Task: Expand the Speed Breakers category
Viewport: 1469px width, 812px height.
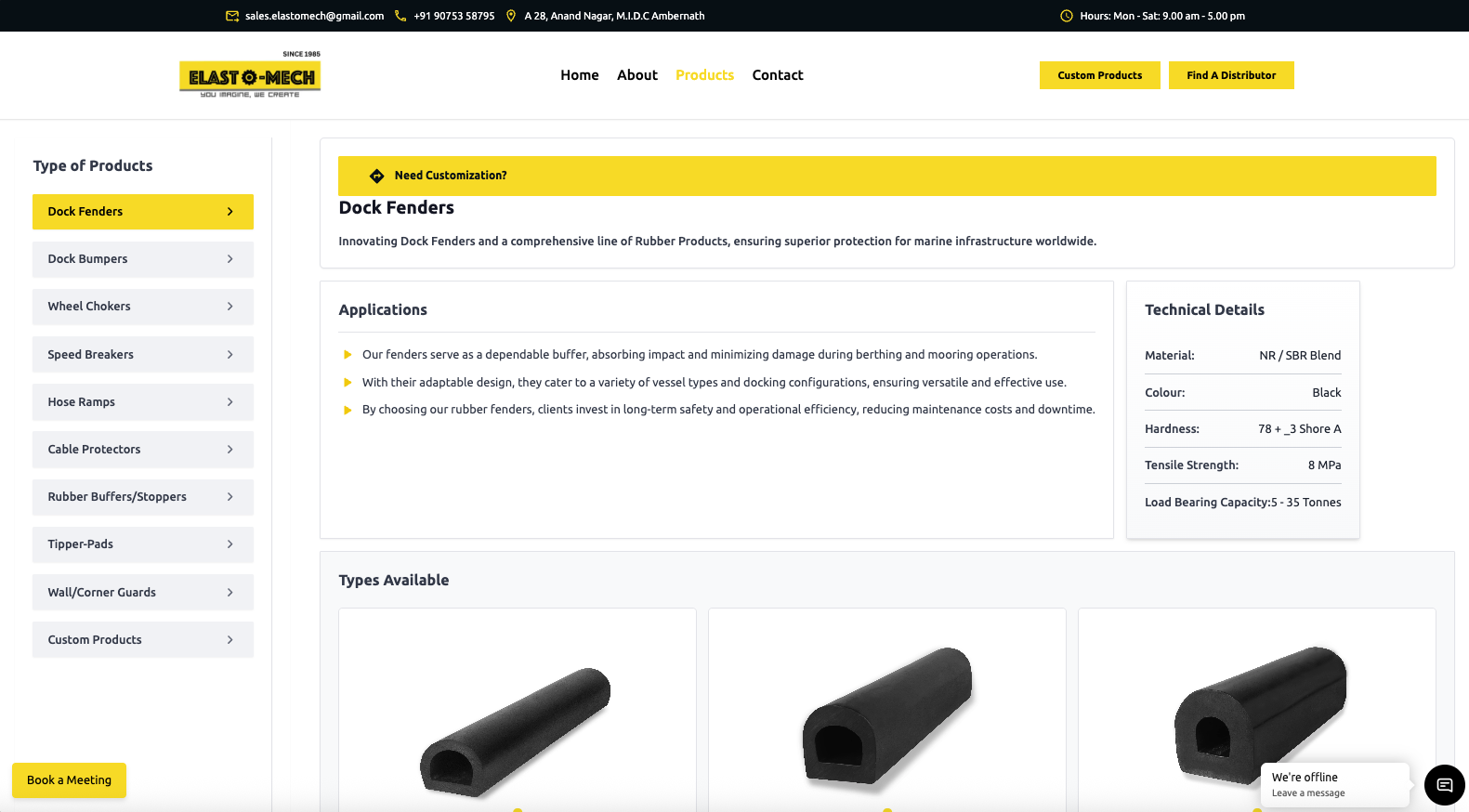Action: (x=143, y=354)
